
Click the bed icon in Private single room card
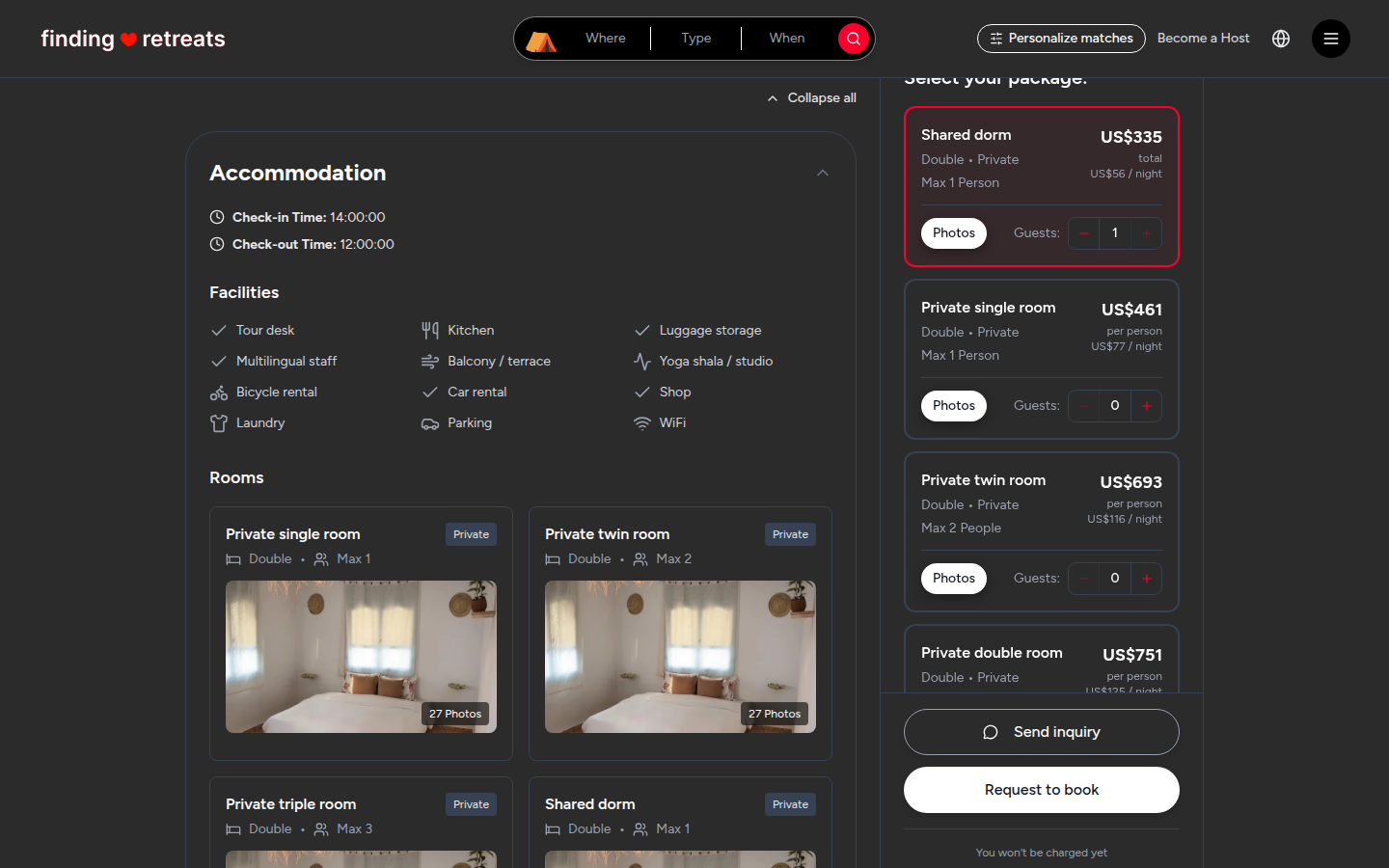click(233, 559)
